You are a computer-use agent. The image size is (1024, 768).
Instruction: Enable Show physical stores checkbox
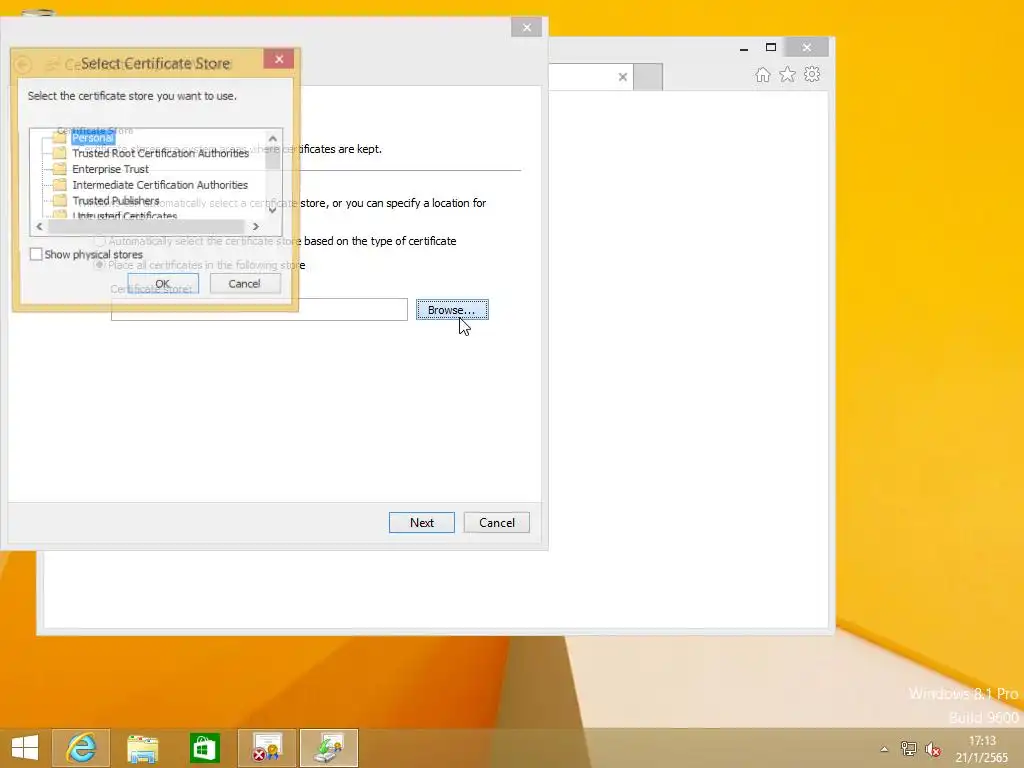tap(37, 255)
